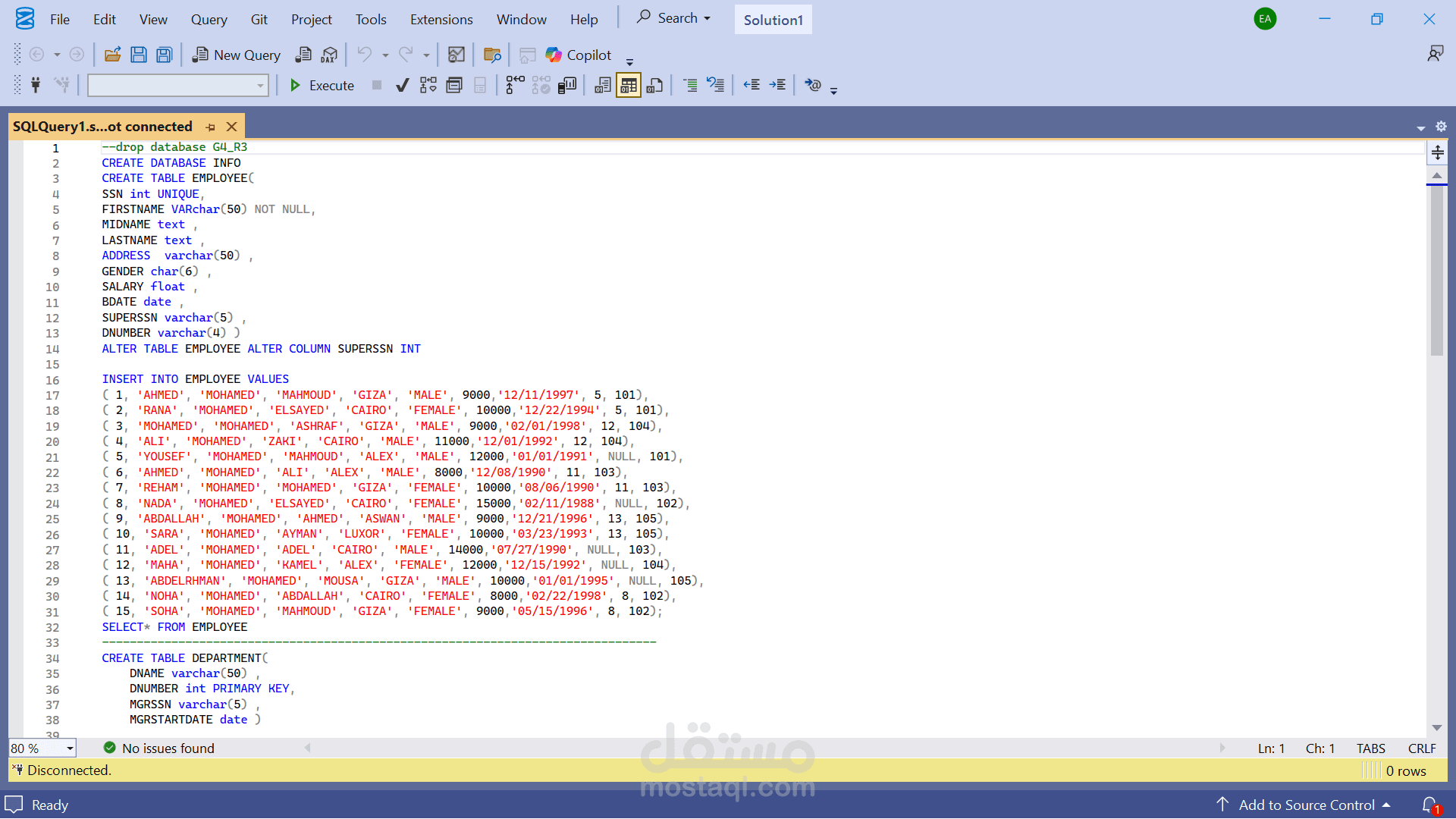Expand the standard toolbar overflow options

629,61
